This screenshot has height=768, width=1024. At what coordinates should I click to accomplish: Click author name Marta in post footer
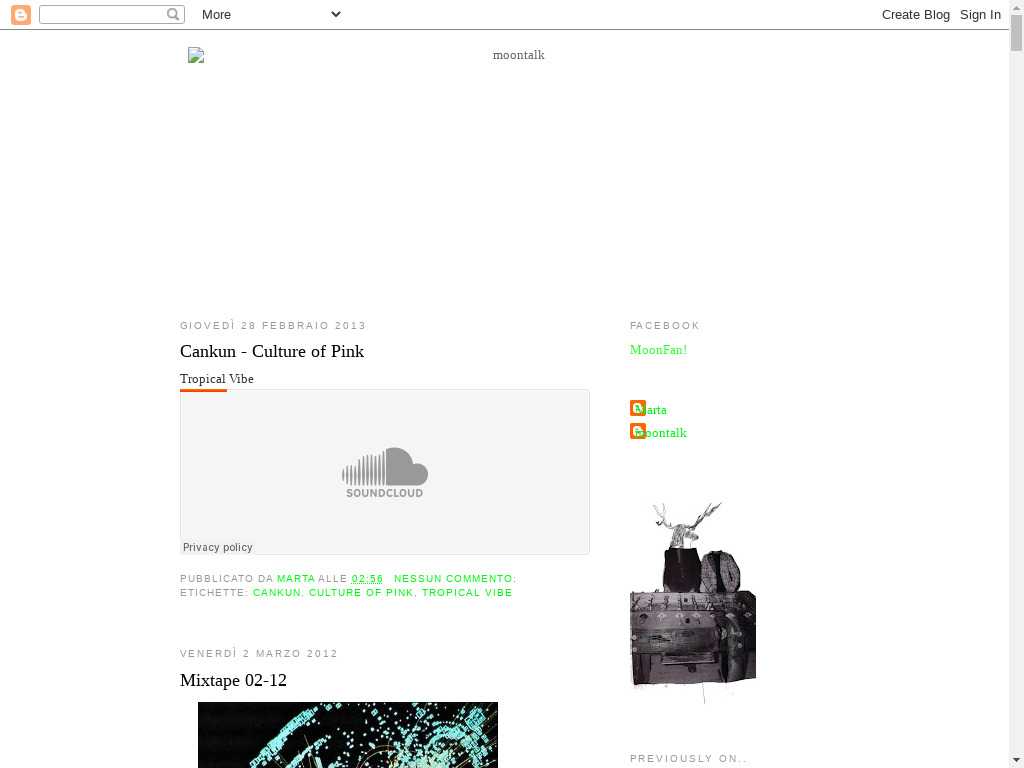tap(295, 579)
